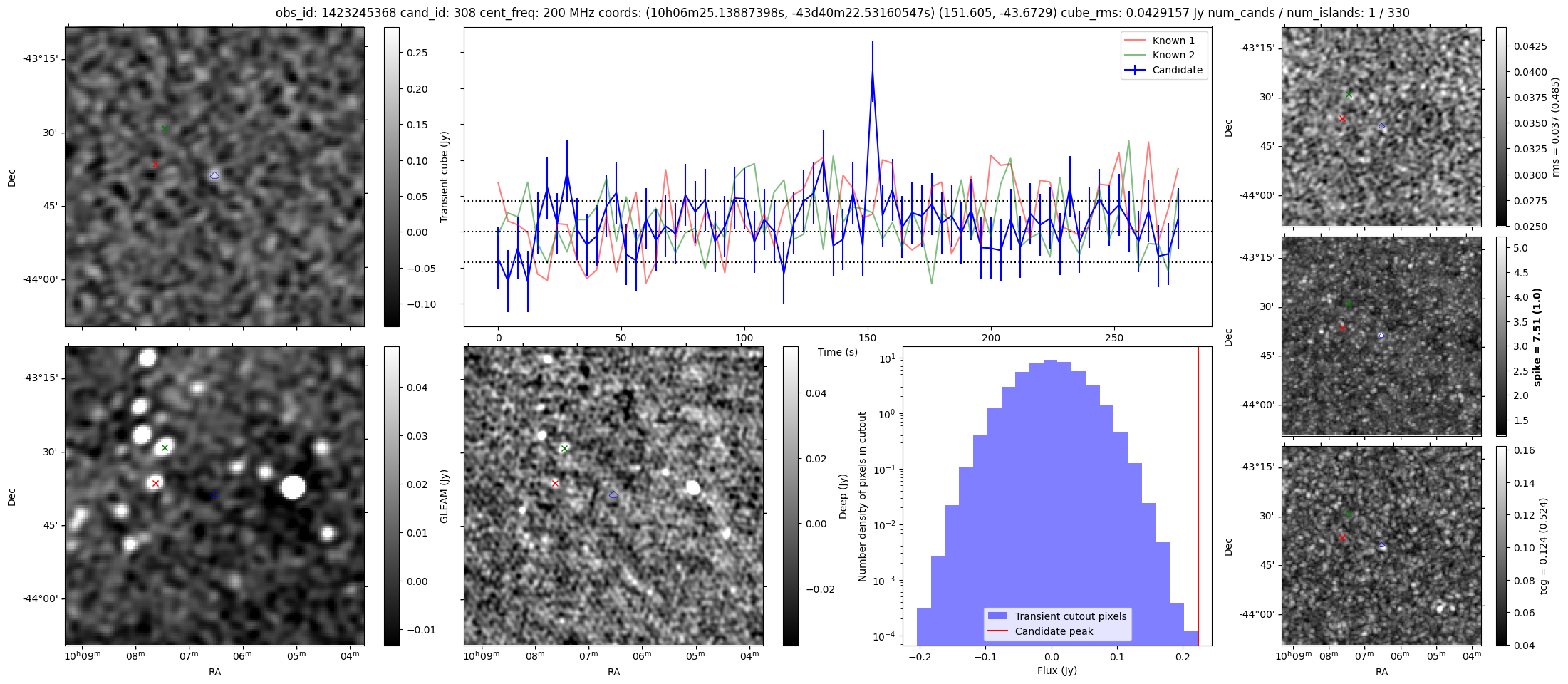Click blue candidate marker in spike map
Screen dimensions: 1568x684
point(1381,335)
